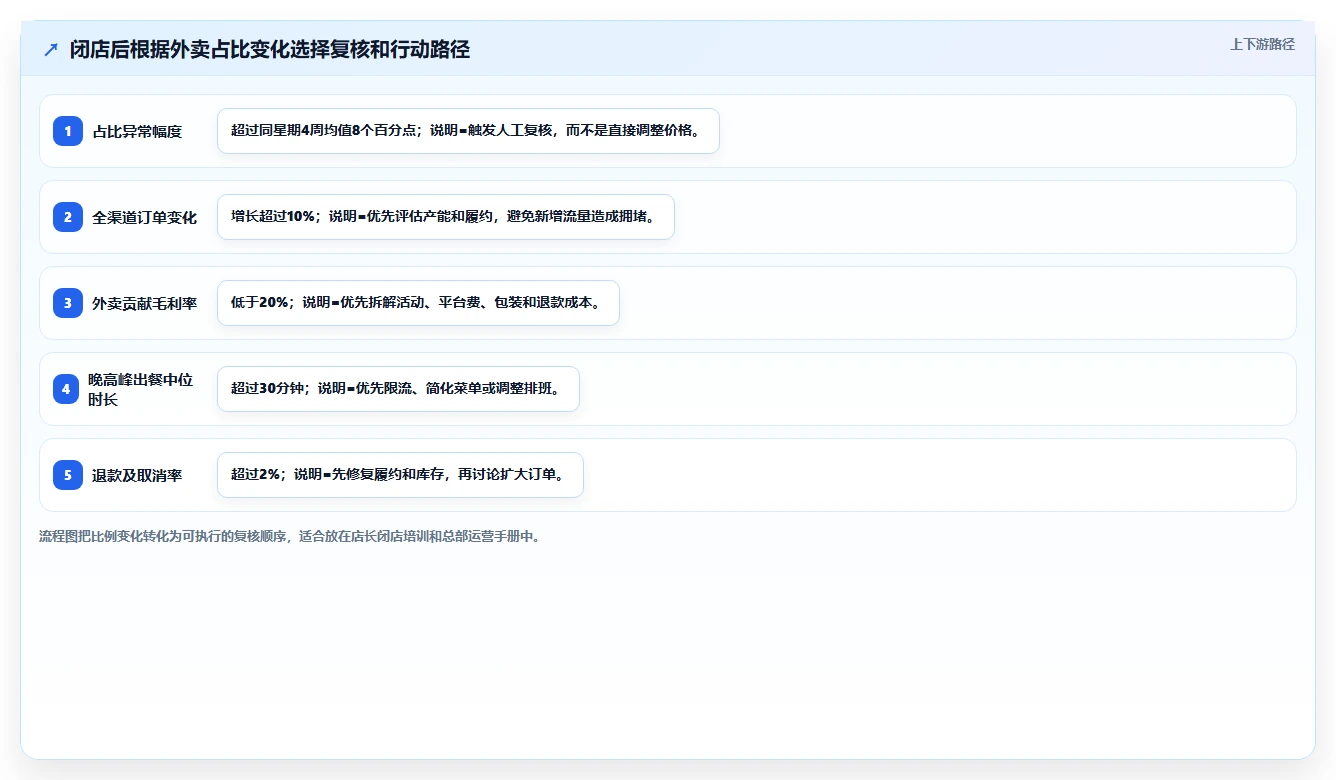
Task: Click step number 2 badge
Action: (x=68, y=217)
